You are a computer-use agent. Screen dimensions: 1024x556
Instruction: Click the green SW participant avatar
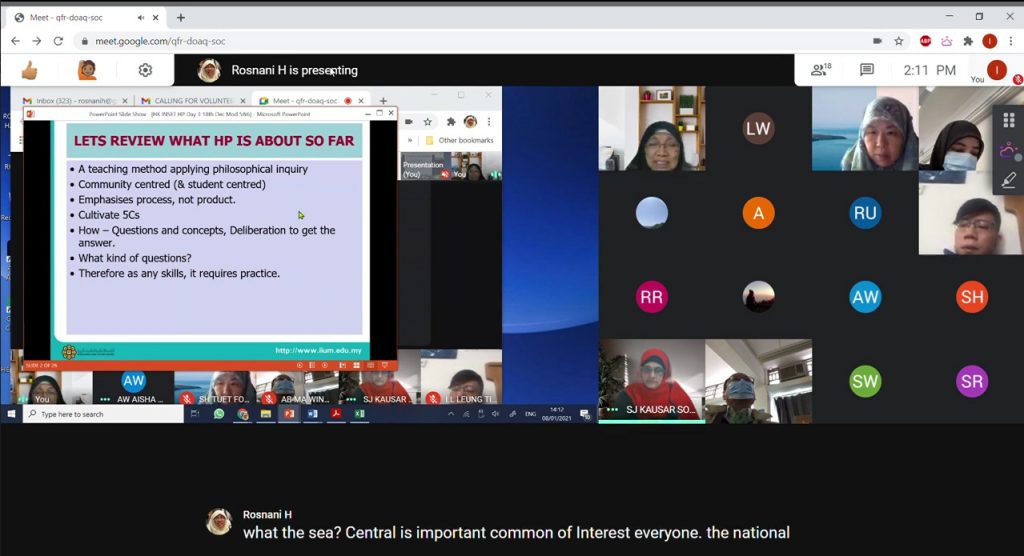pos(865,382)
